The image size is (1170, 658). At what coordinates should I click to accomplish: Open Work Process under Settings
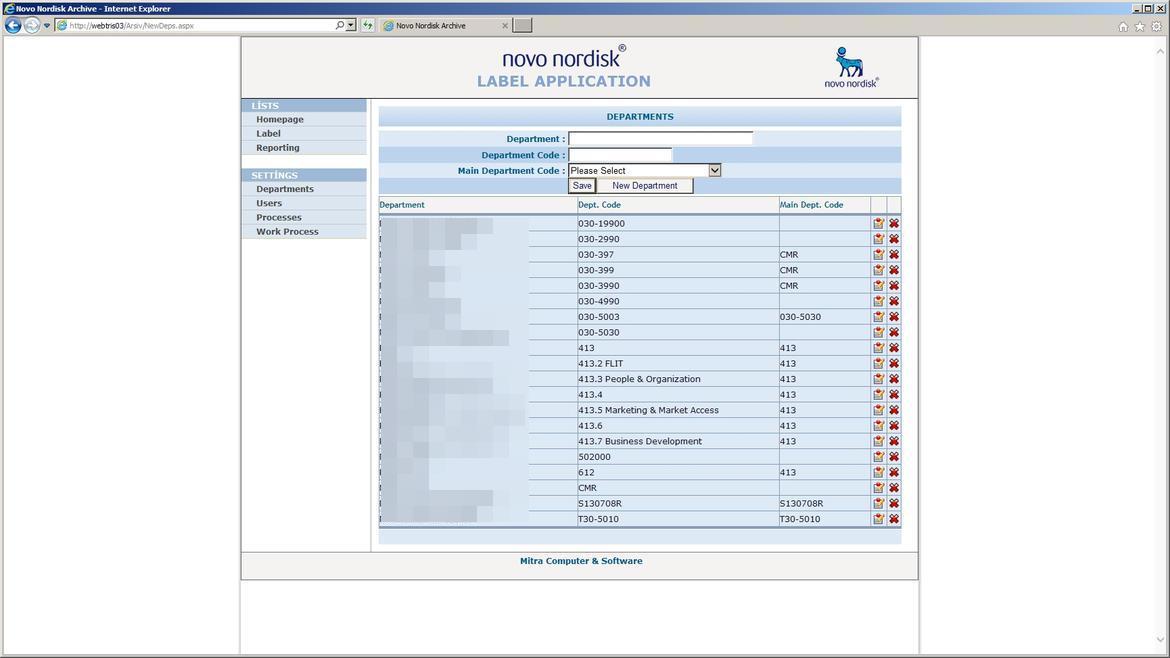click(287, 231)
